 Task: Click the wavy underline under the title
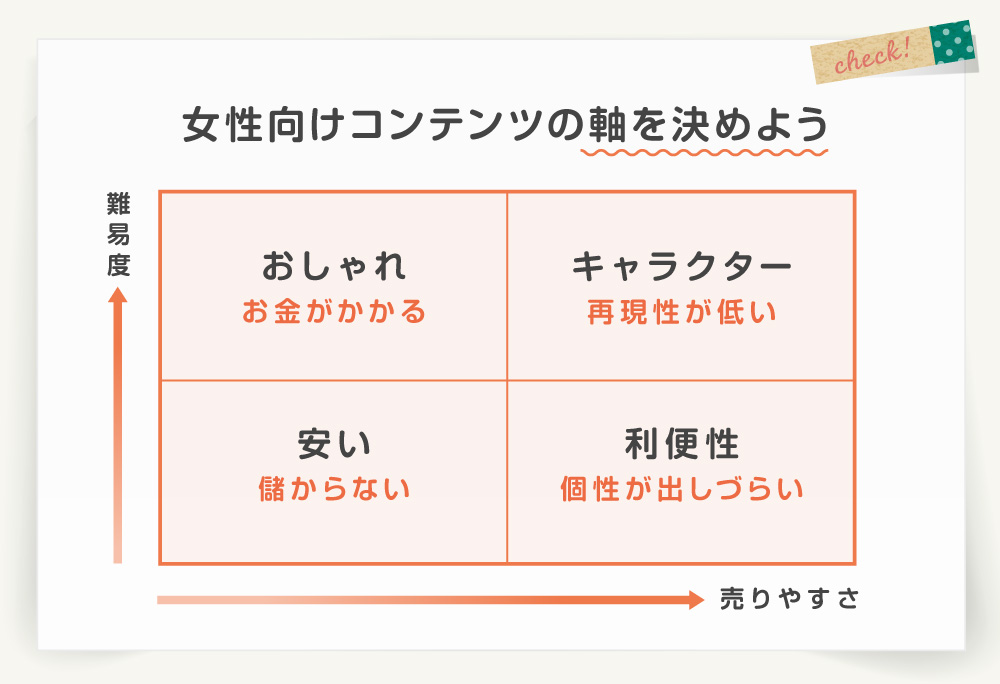coord(704,152)
